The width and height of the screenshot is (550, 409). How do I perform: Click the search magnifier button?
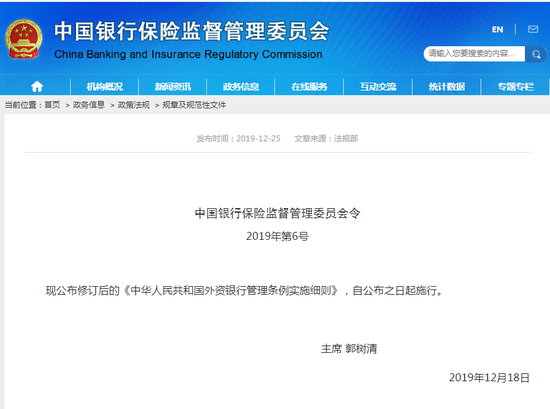(x=536, y=54)
